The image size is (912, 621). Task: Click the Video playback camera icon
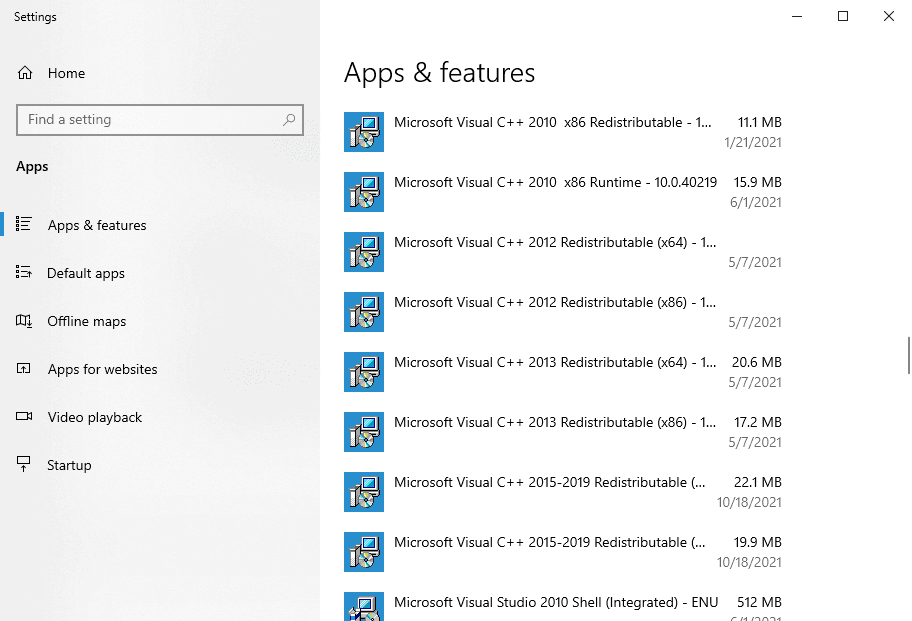click(24, 416)
